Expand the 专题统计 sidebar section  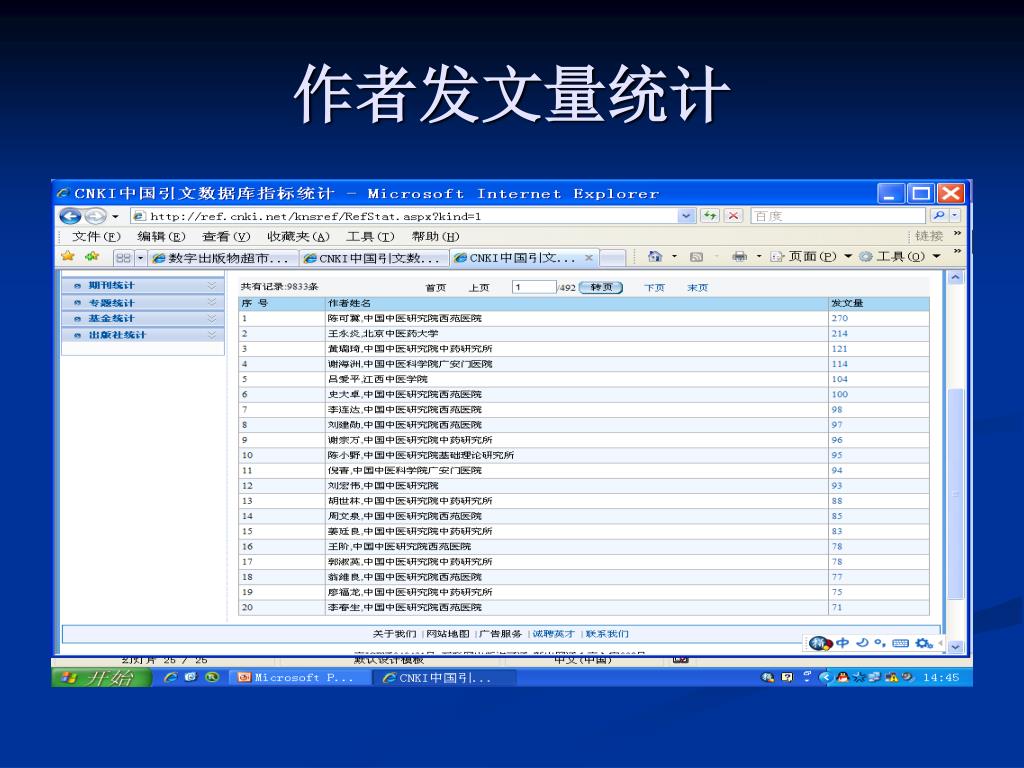coord(144,302)
